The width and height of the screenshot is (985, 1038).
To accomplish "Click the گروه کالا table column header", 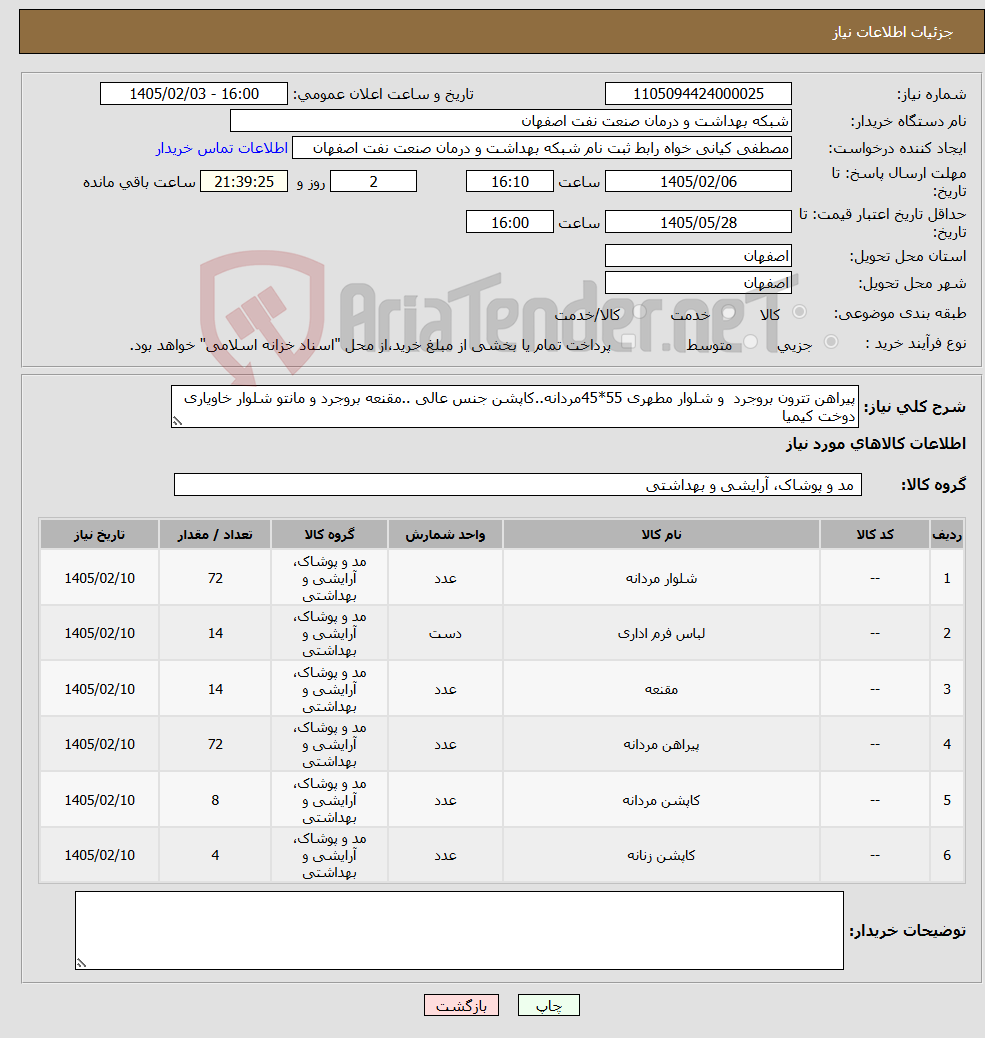I will pos(330,535).
